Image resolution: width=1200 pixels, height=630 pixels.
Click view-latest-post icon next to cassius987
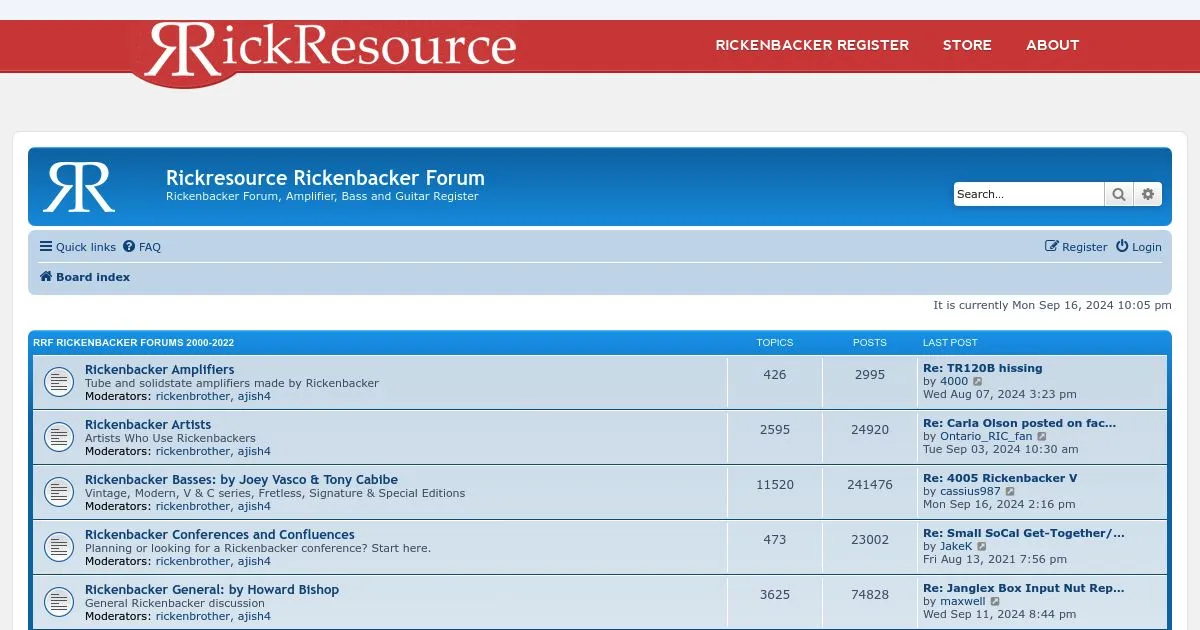pyautogui.click(x=1010, y=492)
